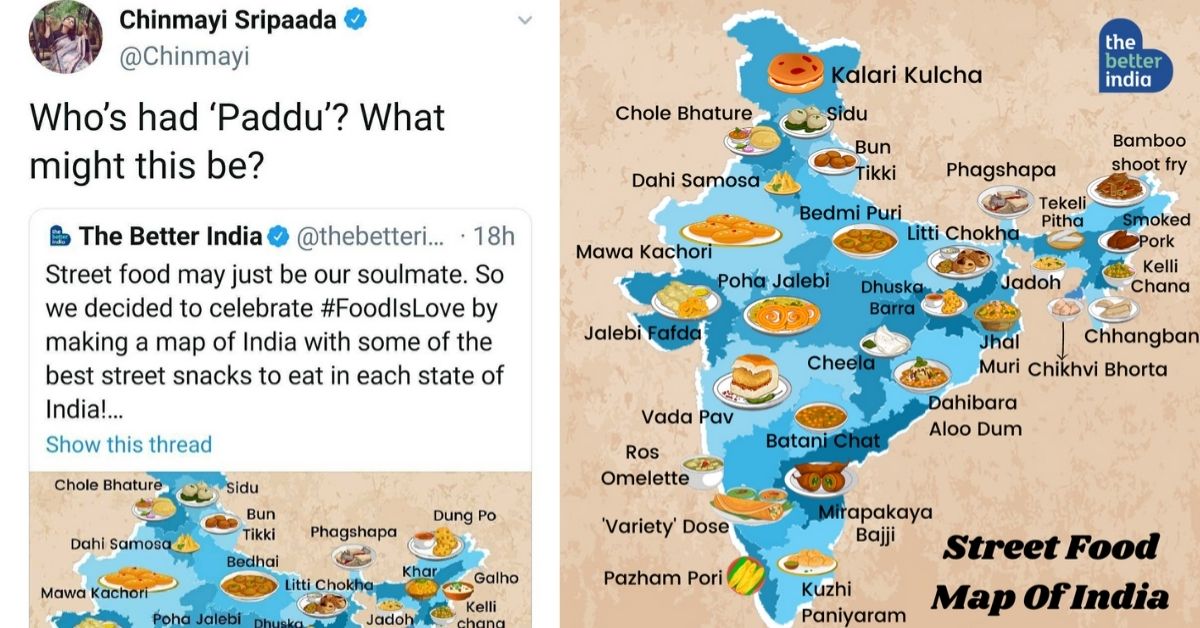Image resolution: width=1200 pixels, height=628 pixels.
Task: Open Chinmayi Sripaada's profile picture
Action: tap(65, 37)
